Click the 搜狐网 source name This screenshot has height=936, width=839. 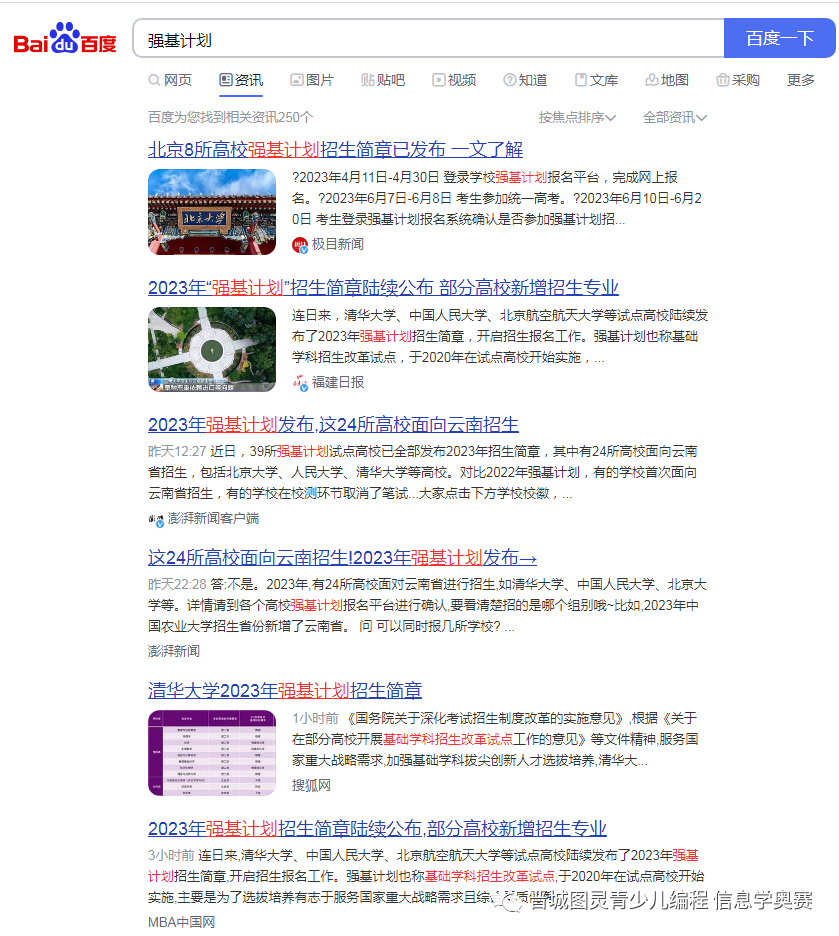point(311,786)
